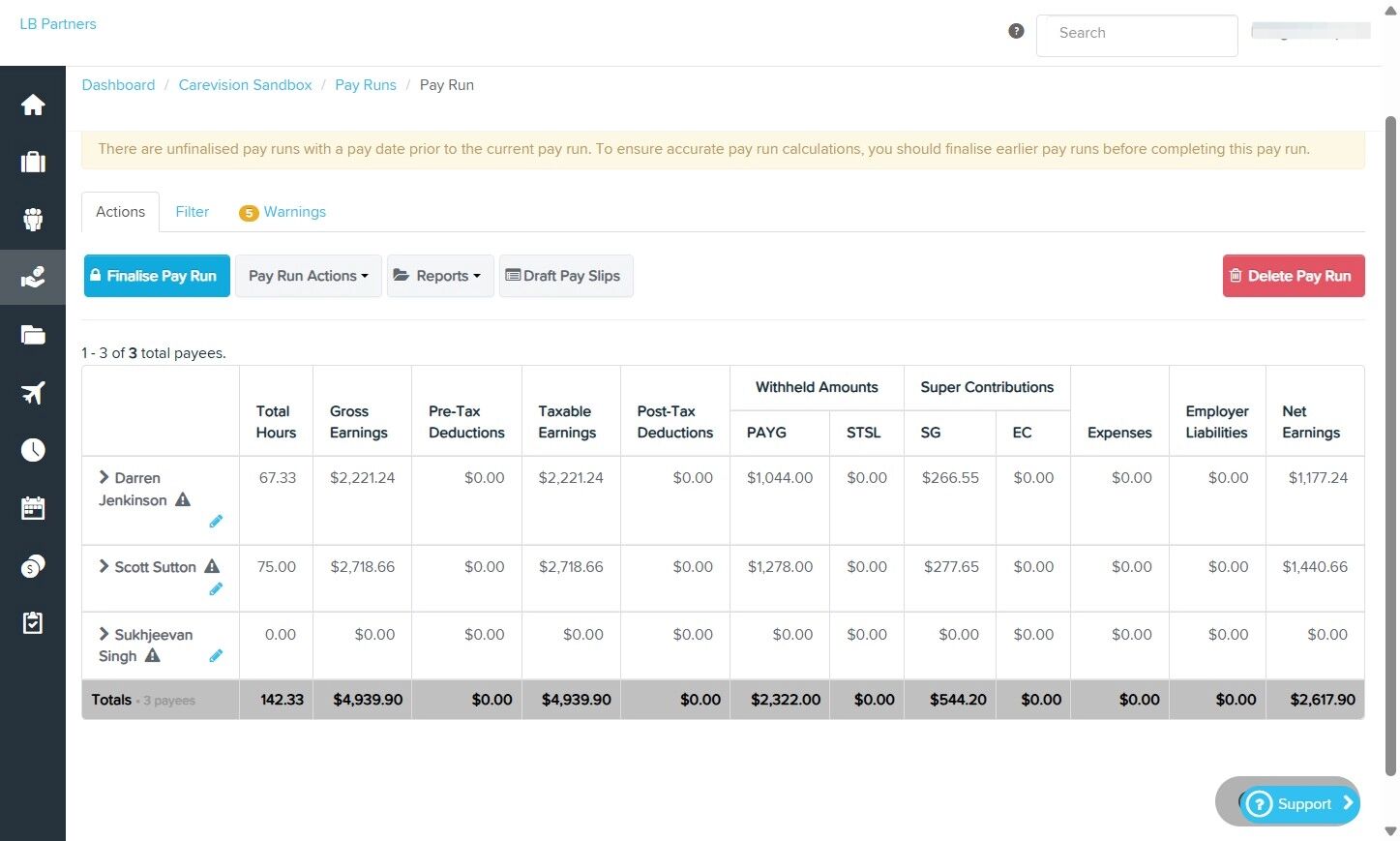Click the total net earnings $2,617.90
This screenshot has width=1400, height=841.
click(x=1323, y=700)
